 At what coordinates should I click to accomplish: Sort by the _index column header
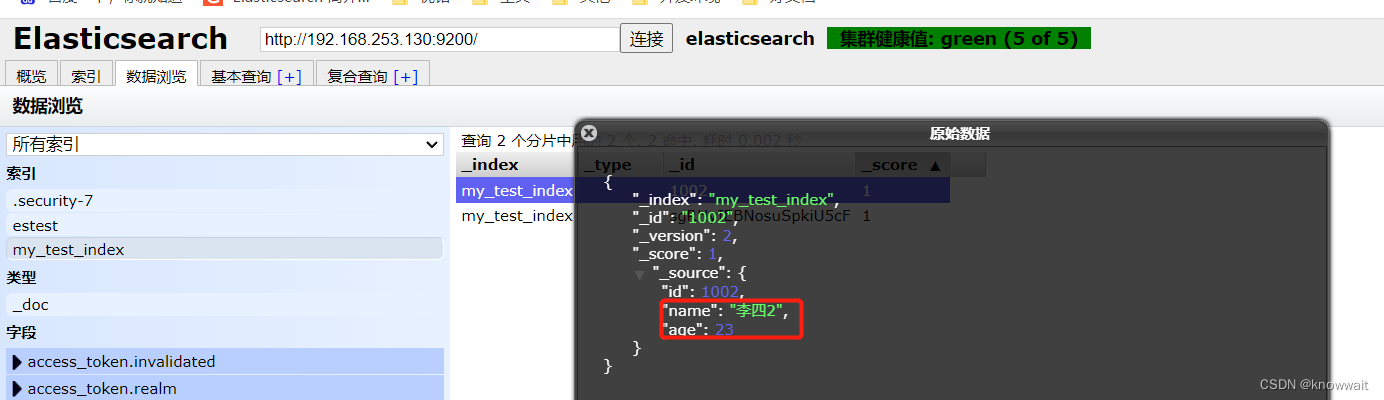point(516,165)
